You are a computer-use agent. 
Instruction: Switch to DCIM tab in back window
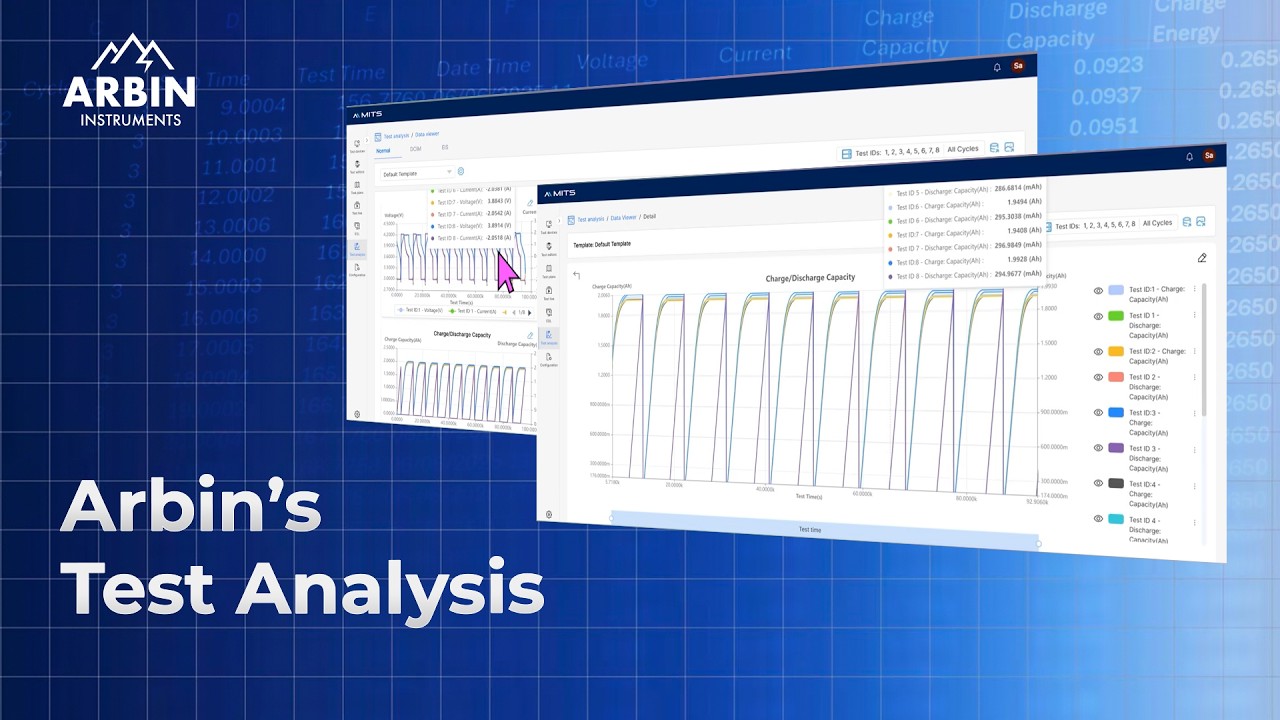[x=415, y=149]
